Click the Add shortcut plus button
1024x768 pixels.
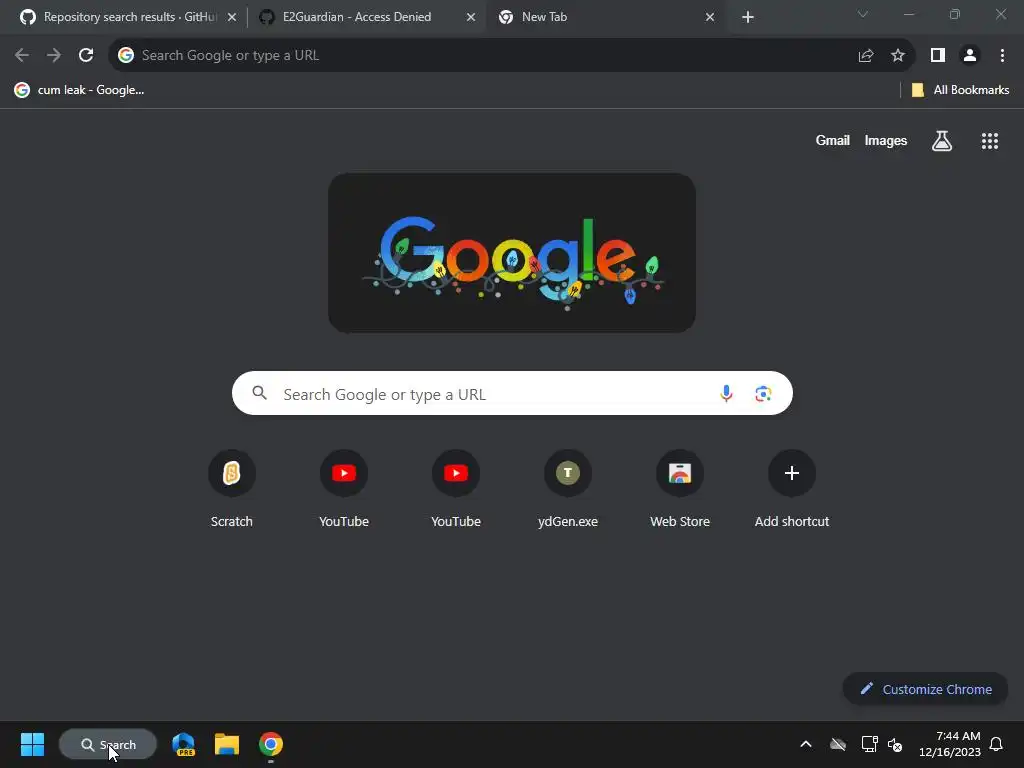tap(792, 473)
